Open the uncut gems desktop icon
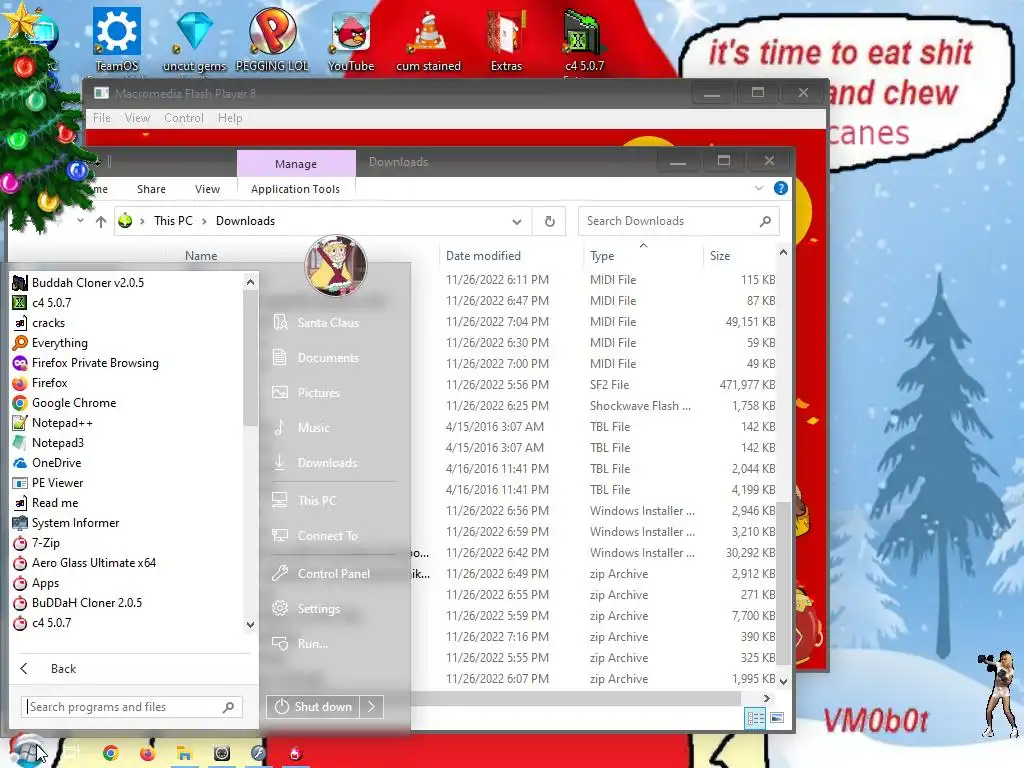This screenshot has height=768, width=1024. click(x=194, y=39)
